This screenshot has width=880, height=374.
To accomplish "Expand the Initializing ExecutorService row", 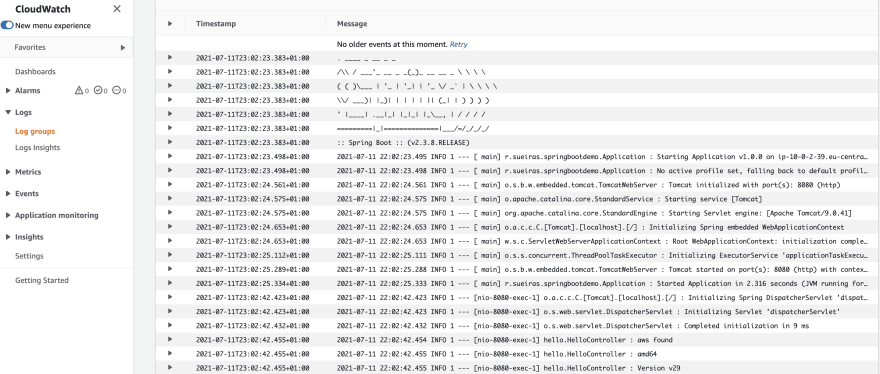I will [169, 255].
